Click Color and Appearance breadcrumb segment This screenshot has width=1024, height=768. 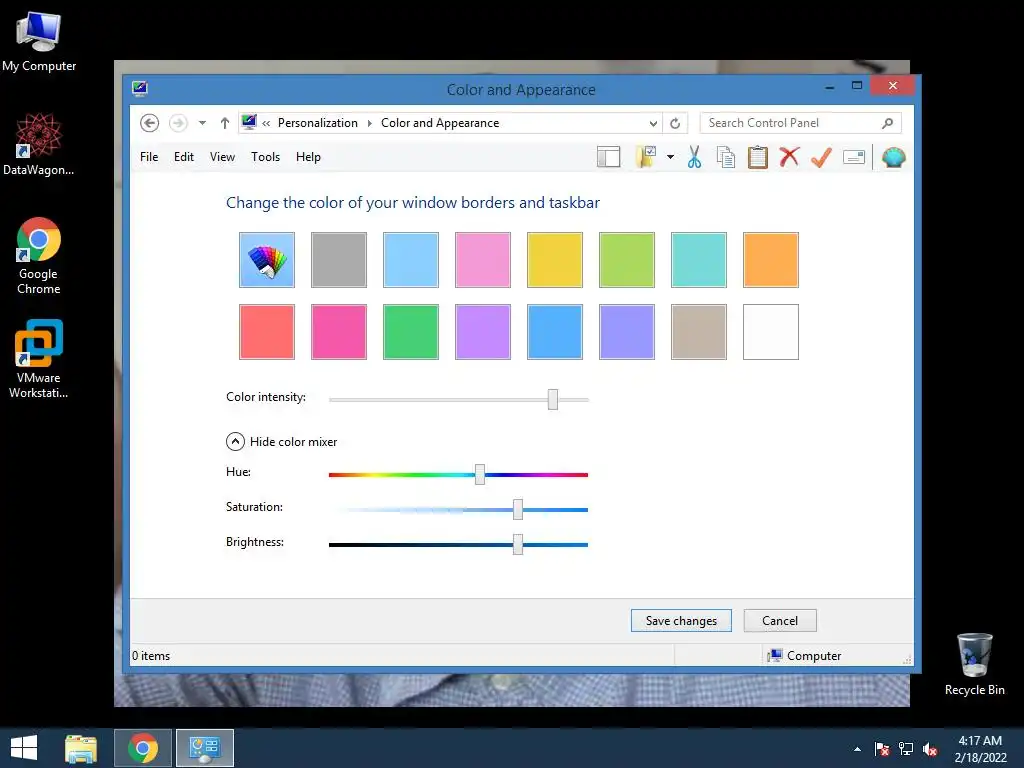coord(440,123)
